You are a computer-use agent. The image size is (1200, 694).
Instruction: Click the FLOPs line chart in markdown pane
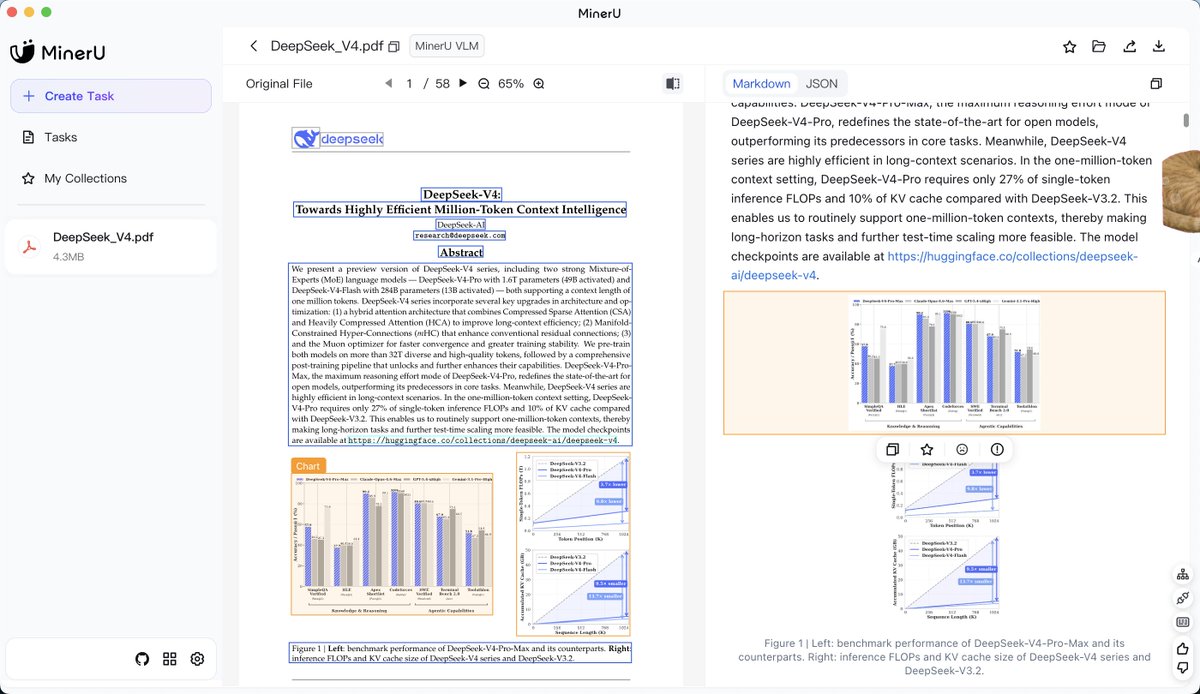coord(945,496)
